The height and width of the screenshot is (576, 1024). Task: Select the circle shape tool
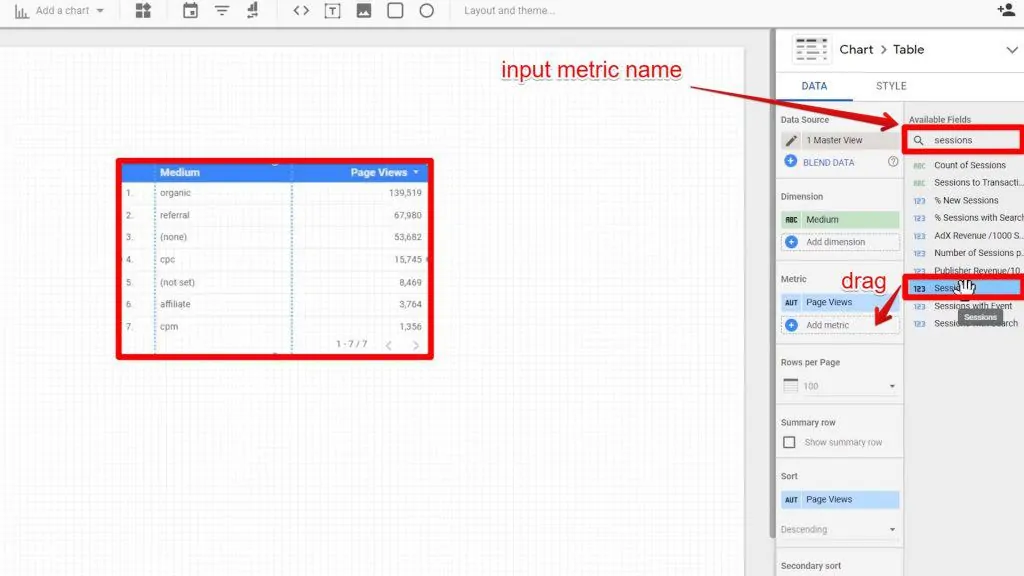point(427,11)
